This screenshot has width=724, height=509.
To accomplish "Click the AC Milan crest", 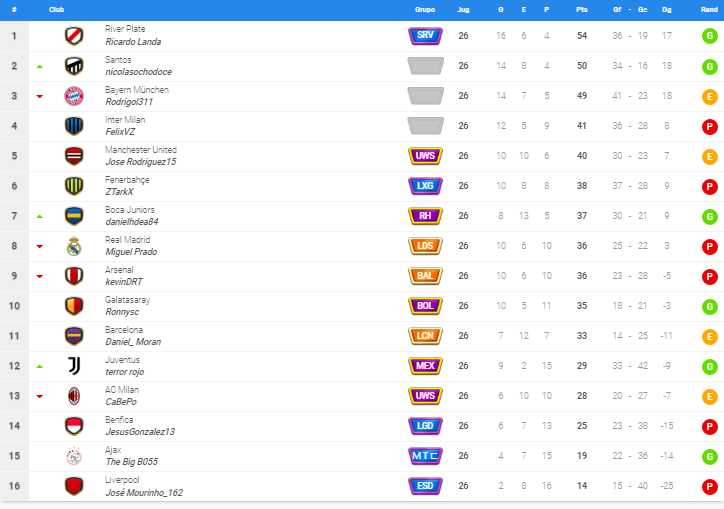I will click(74, 396).
